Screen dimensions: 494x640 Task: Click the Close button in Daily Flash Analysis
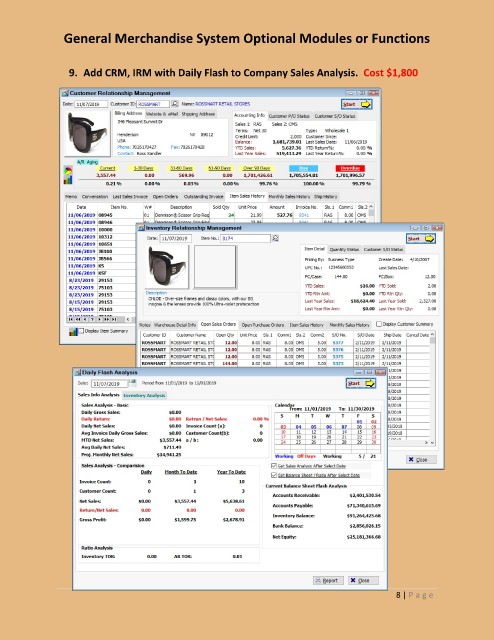click(x=363, y=580)
